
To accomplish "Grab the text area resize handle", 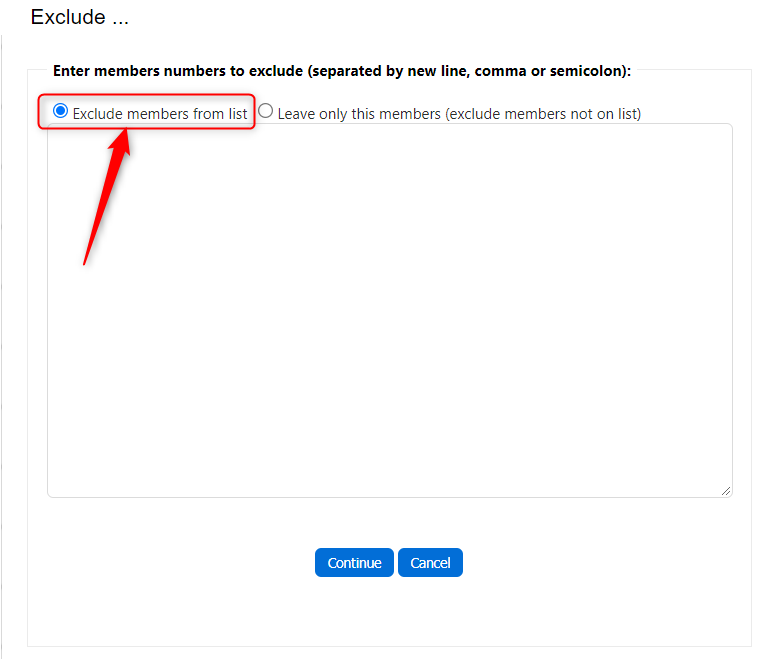I will pyautogui.click(x=725, y=490).
